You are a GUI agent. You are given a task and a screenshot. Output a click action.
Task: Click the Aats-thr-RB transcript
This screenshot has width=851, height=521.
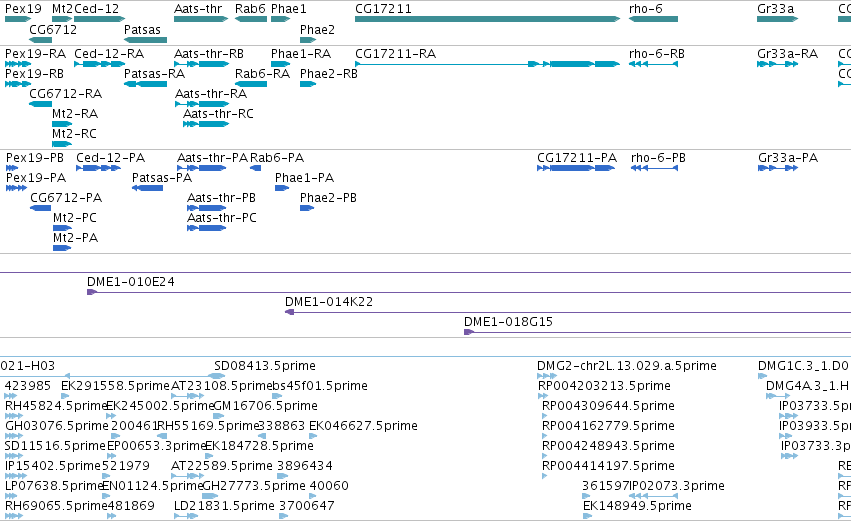point(201,64)
